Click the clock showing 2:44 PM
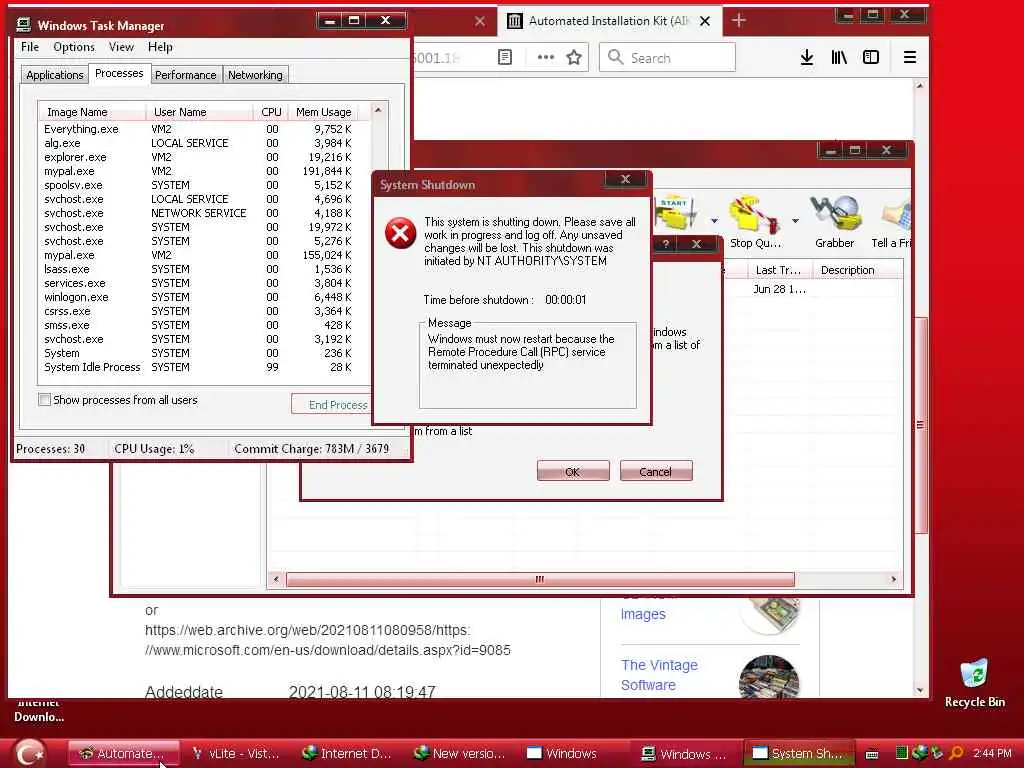 992,754
